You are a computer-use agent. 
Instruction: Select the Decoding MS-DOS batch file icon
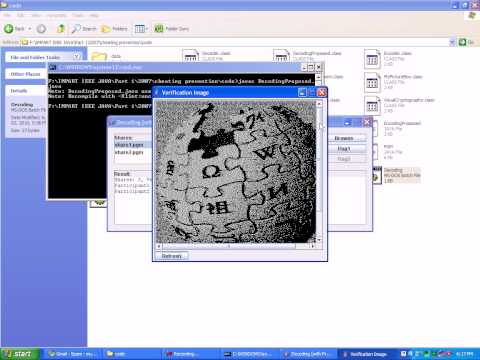coord(377,175)
